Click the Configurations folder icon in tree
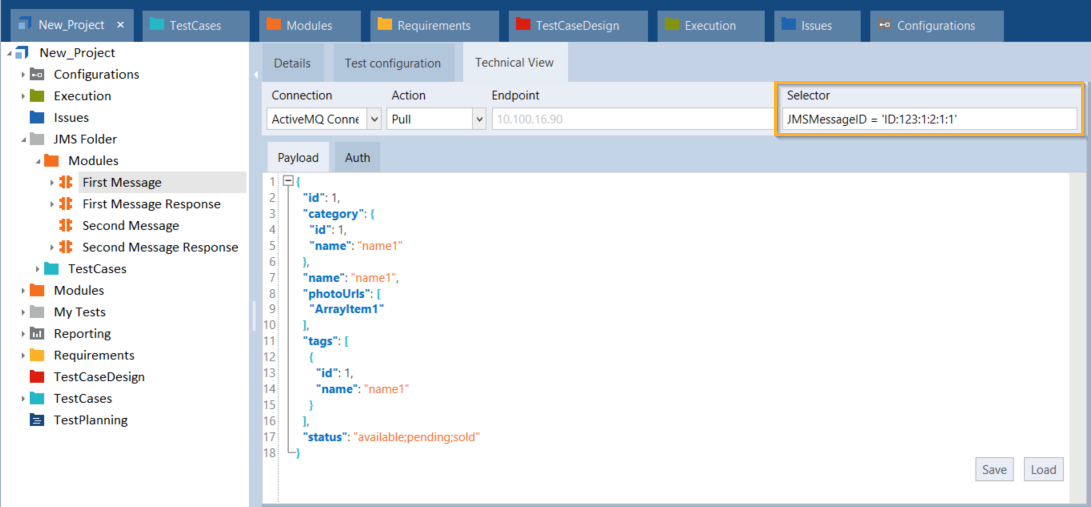The width and height of the screenshot is (1091, 507). click(37, 75)
